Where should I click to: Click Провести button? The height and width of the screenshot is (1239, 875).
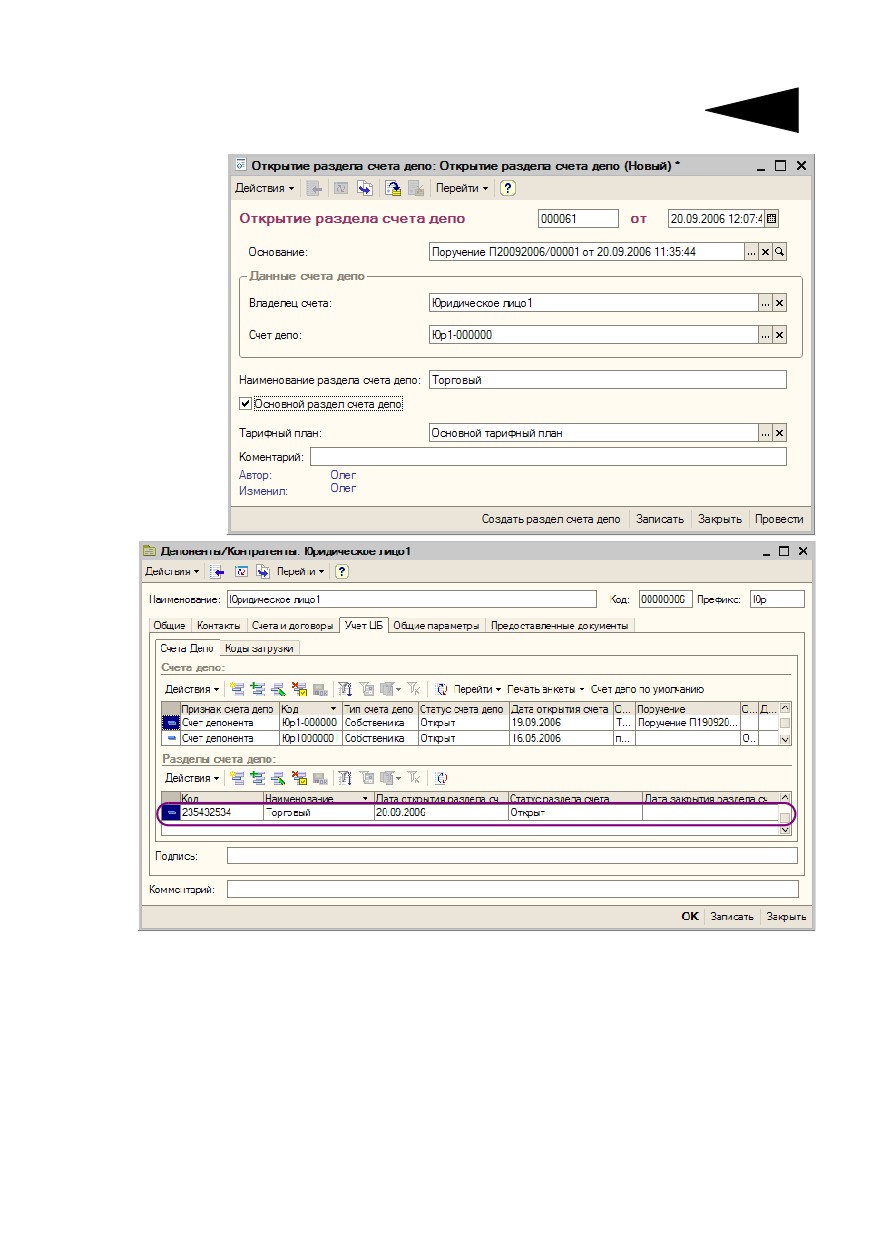tap(779, 519)
